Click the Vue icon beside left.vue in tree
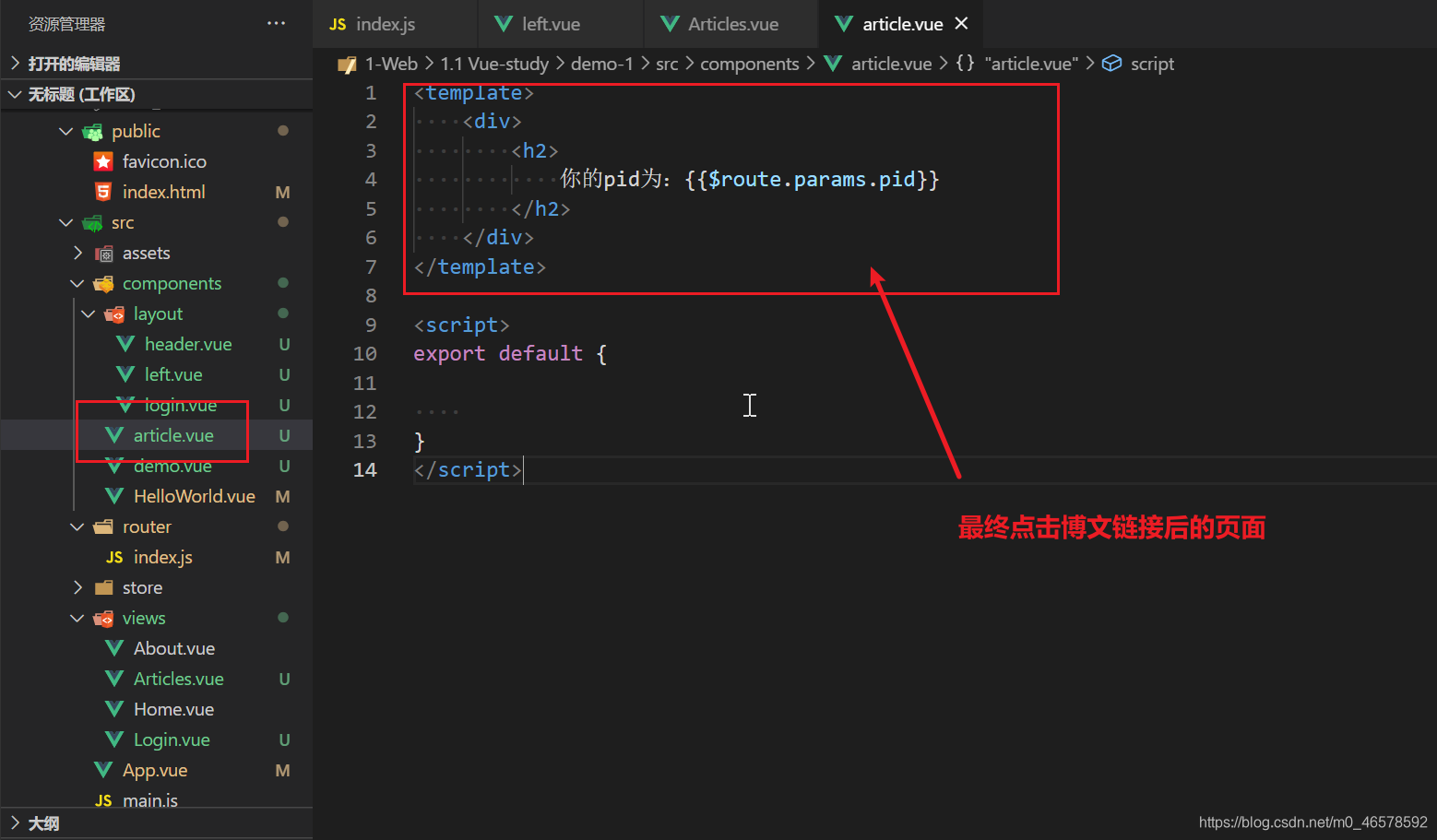The image size is (1437, 840). 125,374
